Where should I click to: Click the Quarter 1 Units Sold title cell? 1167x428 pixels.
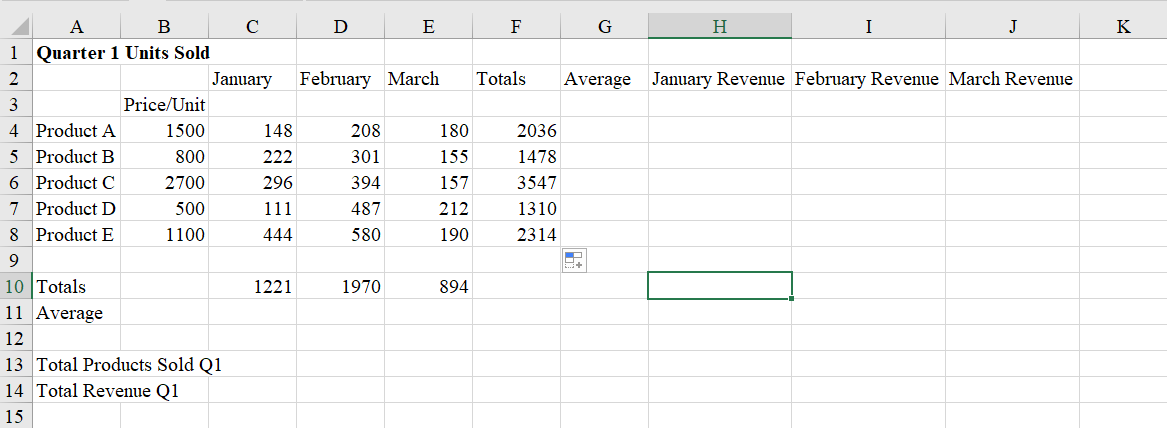coord(76,52)
